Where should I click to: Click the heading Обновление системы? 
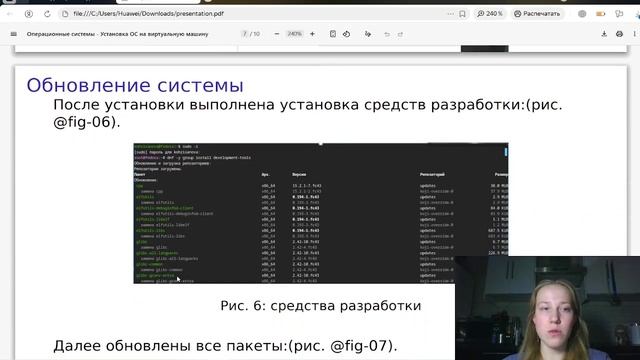click(x=135, y=85)
